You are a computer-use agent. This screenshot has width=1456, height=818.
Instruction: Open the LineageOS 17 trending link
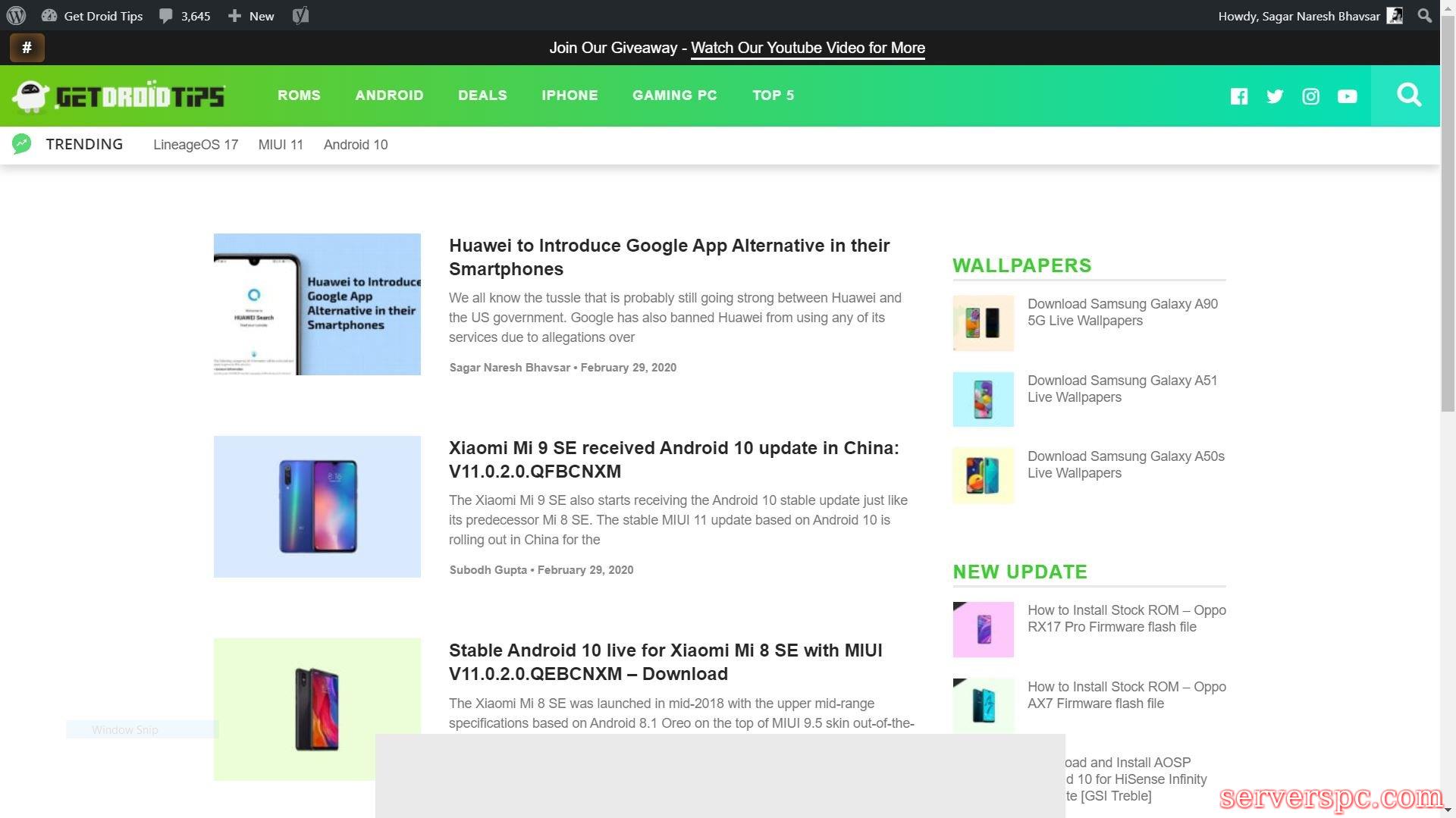tap(196, 145)
